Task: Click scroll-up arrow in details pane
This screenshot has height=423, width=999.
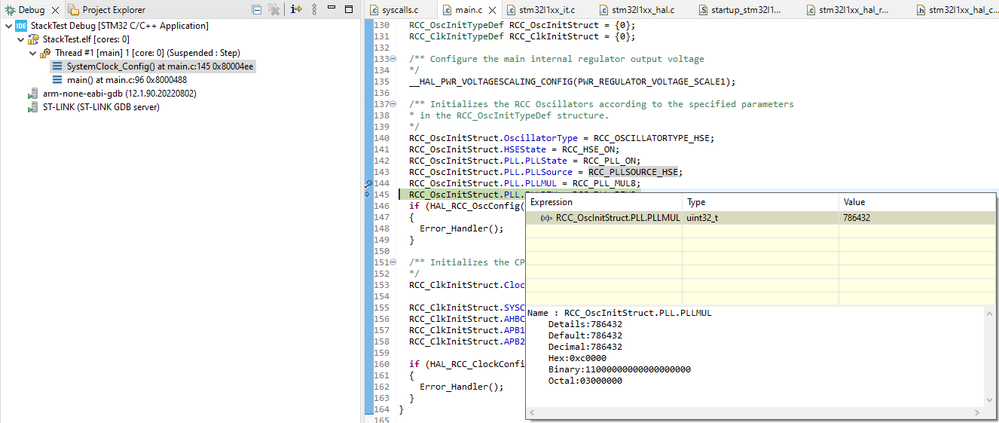Action: click(x=988, y=313)
